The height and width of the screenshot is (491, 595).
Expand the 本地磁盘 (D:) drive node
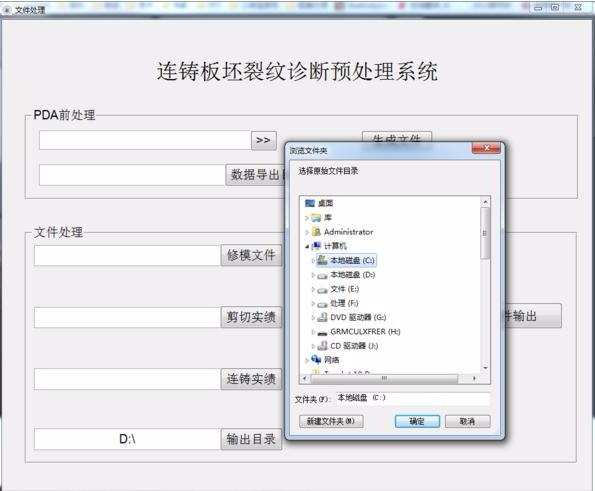pos(313,275)
